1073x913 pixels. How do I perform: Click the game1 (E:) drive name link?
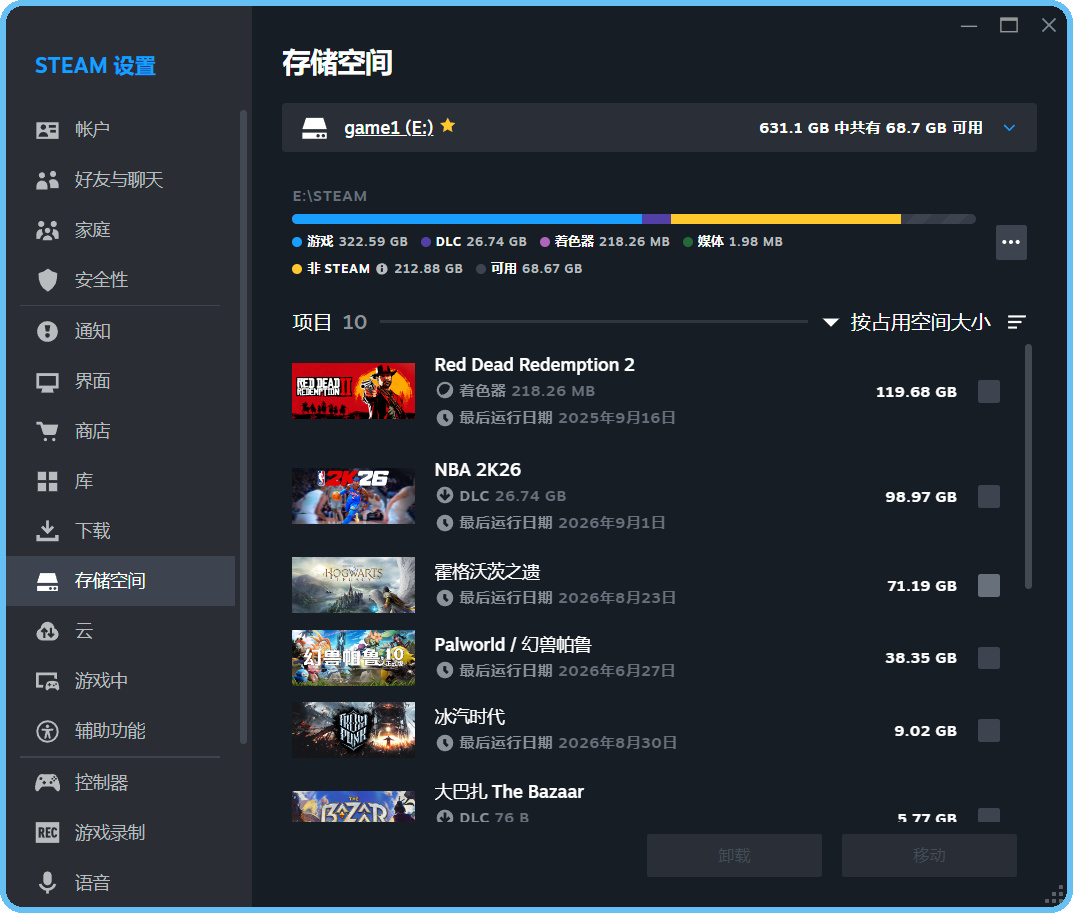(x=389, y=128)
